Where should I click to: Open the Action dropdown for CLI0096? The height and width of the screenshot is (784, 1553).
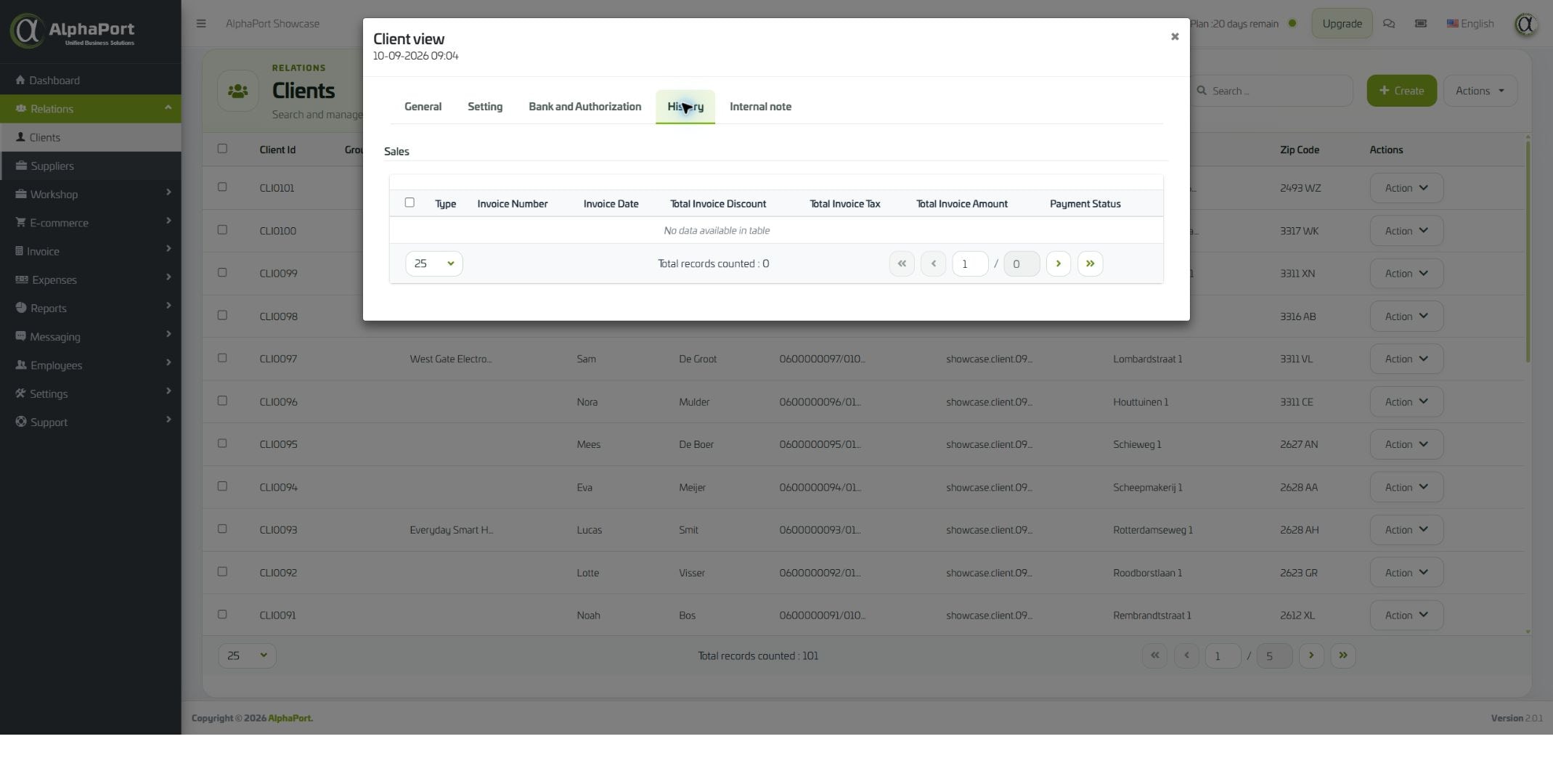(1406, 401)
